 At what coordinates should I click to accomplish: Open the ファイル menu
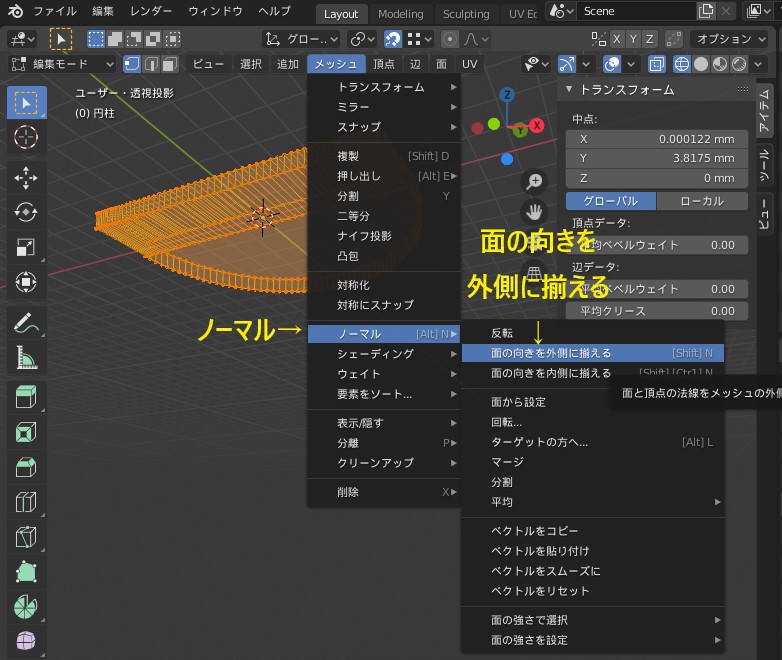pyautogui.click(x=55, y=11)
